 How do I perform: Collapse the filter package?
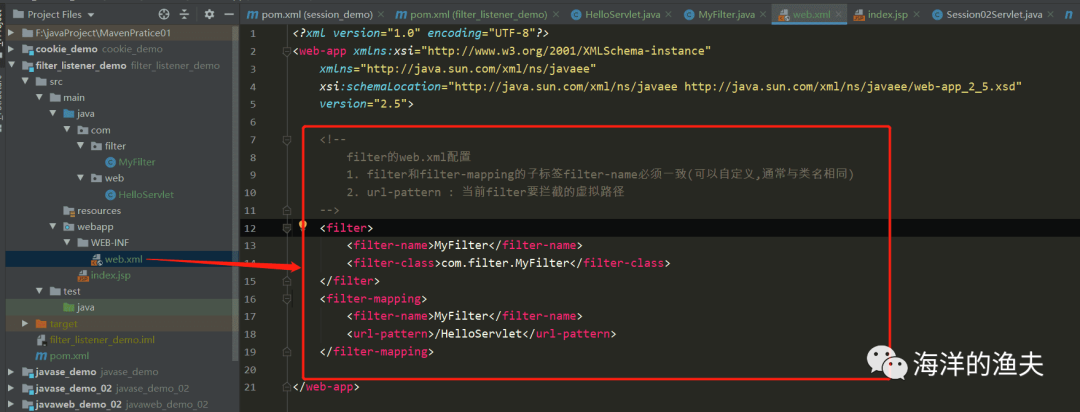[81, 146]
